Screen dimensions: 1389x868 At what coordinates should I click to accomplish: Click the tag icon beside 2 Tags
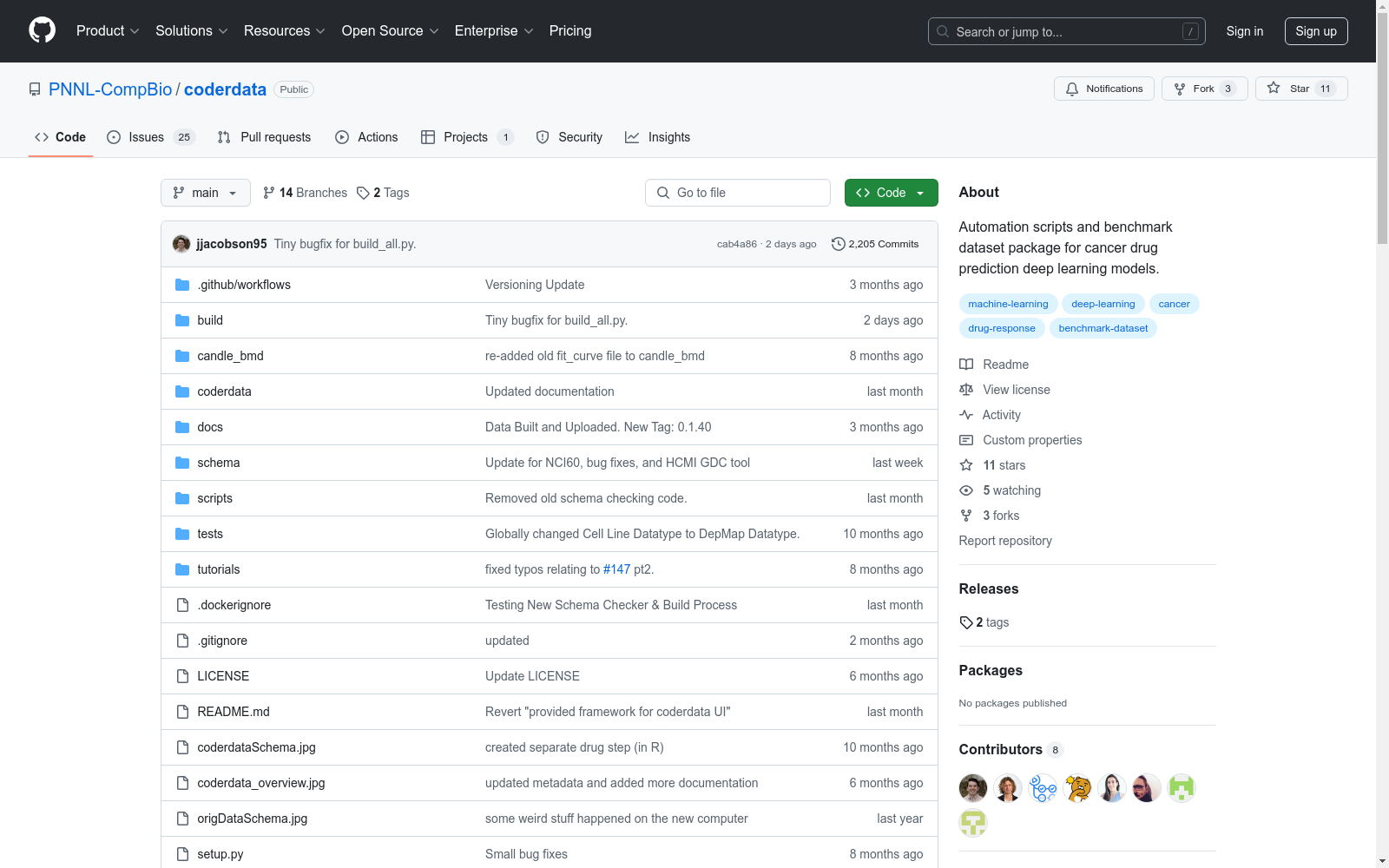pos(363,193)
